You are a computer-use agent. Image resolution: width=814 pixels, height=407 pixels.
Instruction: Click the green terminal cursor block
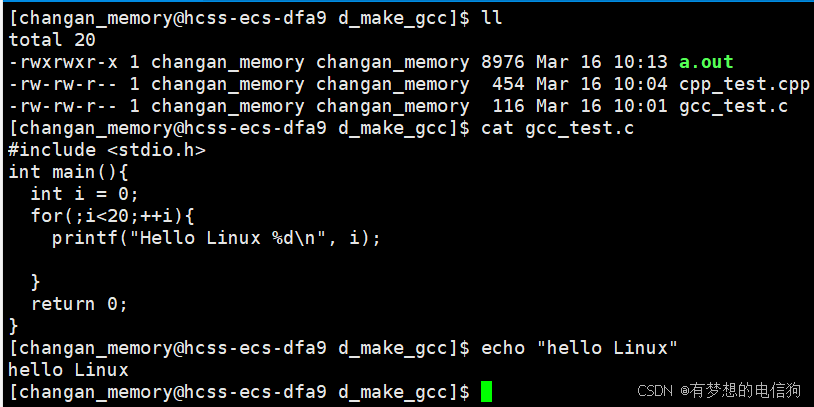point(486,391)
